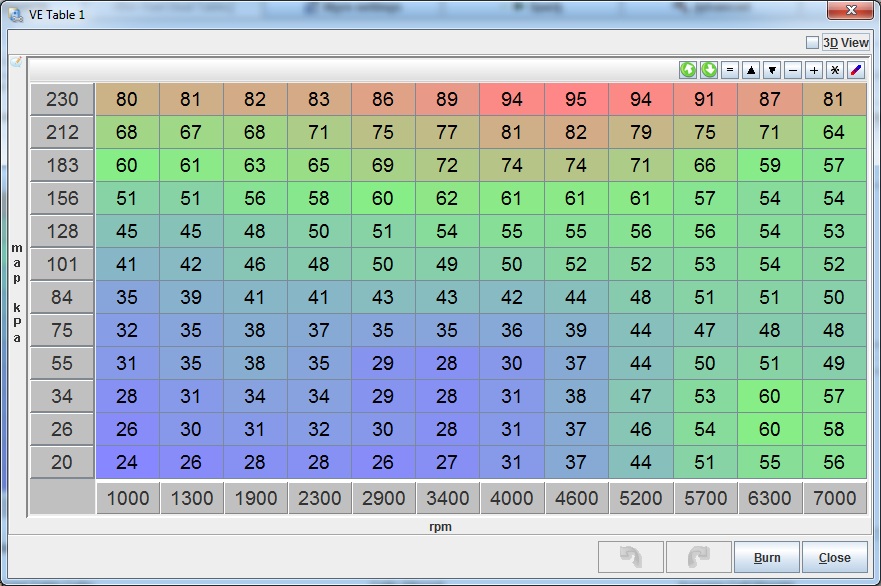Select cell 50 at 128 kPa, 2300 rpm
The height and width of the screenshot is (586, 881).
(x=319, y=231)
